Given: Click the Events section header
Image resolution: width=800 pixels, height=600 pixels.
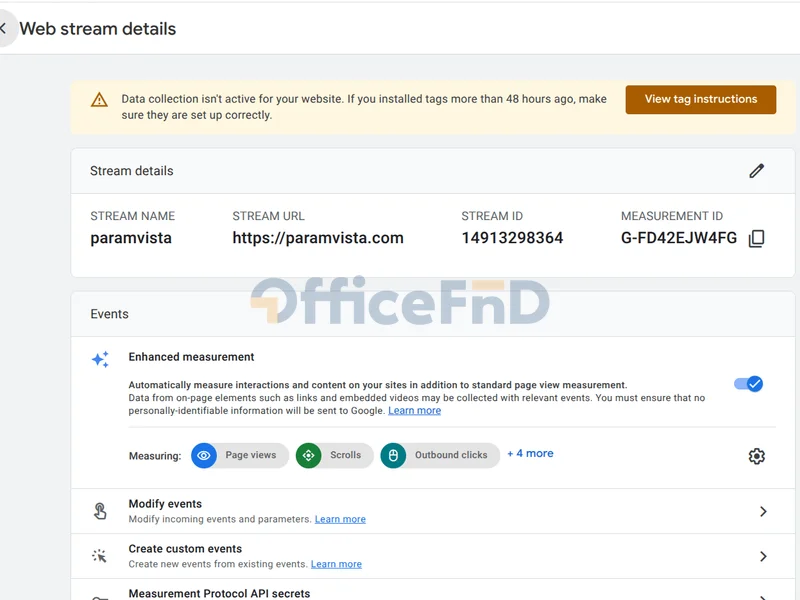Looking at the screenshot, I should click(109, 314).
